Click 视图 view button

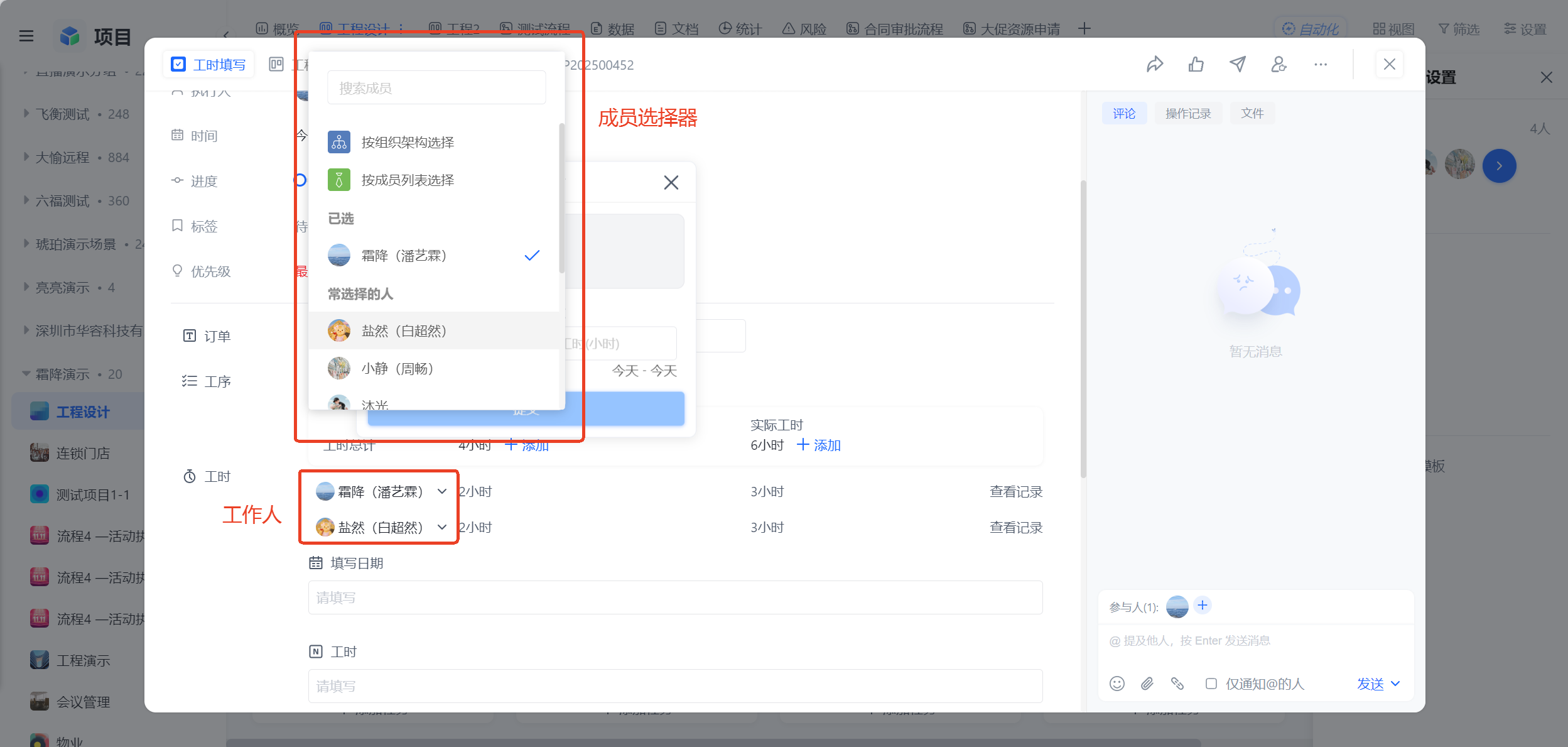pyautogui.click(x=1393, y=29)
